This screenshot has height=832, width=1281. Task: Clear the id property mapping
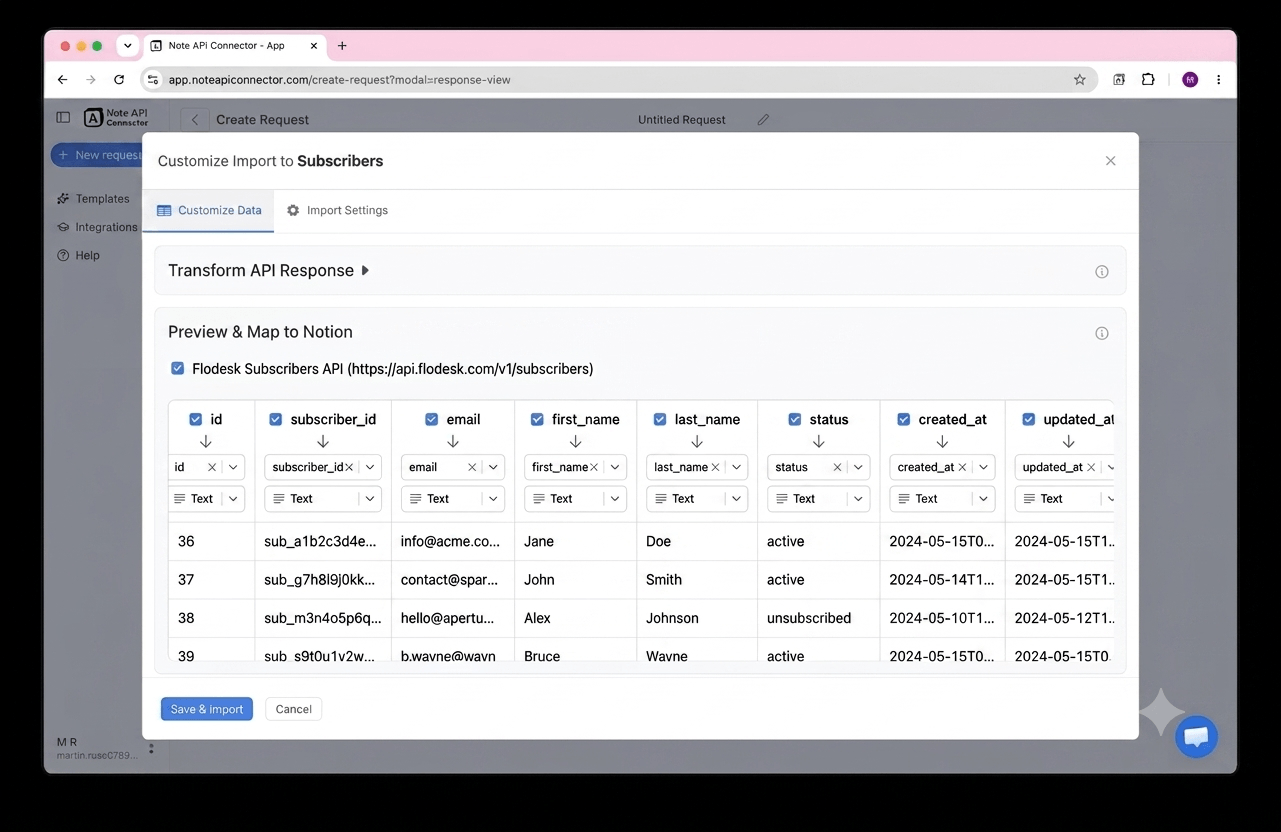pos(212,467)
